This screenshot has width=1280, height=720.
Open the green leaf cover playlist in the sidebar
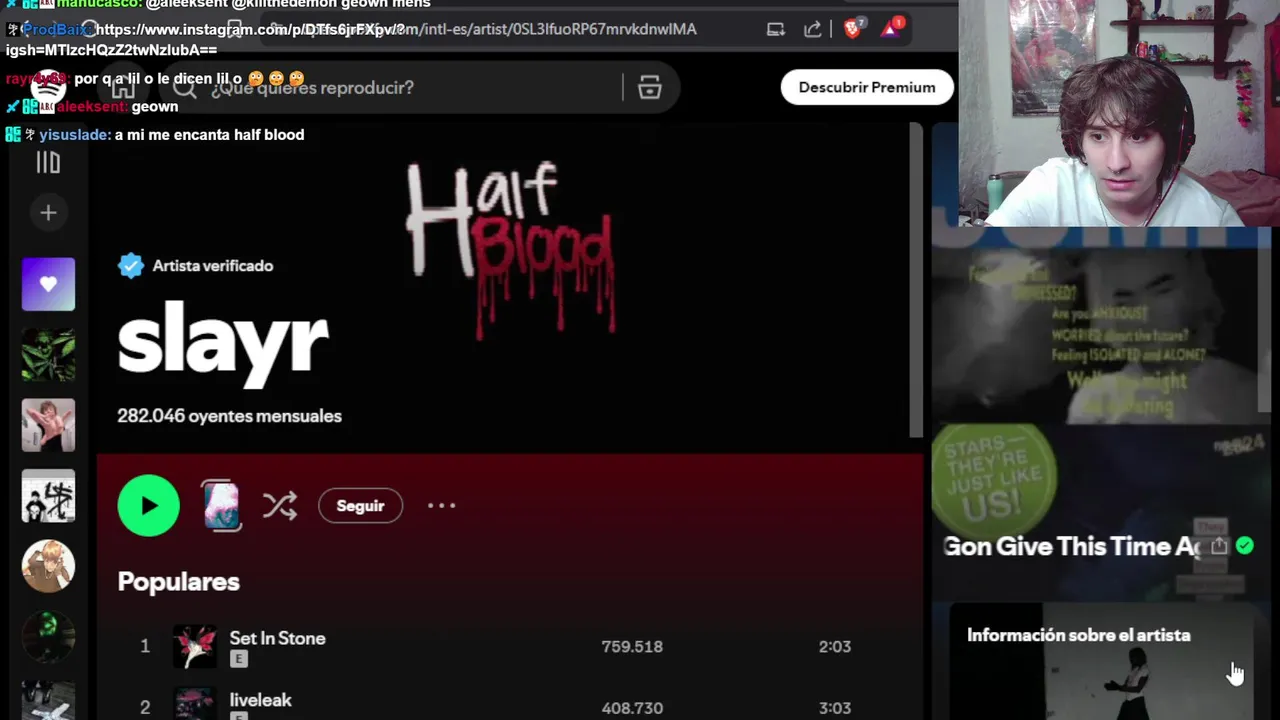tap(48, 355)
